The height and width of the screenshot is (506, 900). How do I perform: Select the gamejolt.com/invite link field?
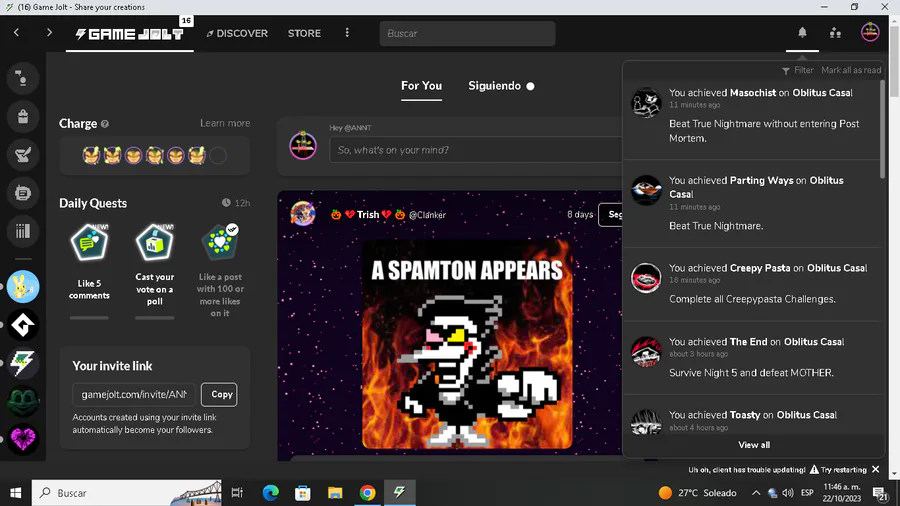tap(134, 394)
